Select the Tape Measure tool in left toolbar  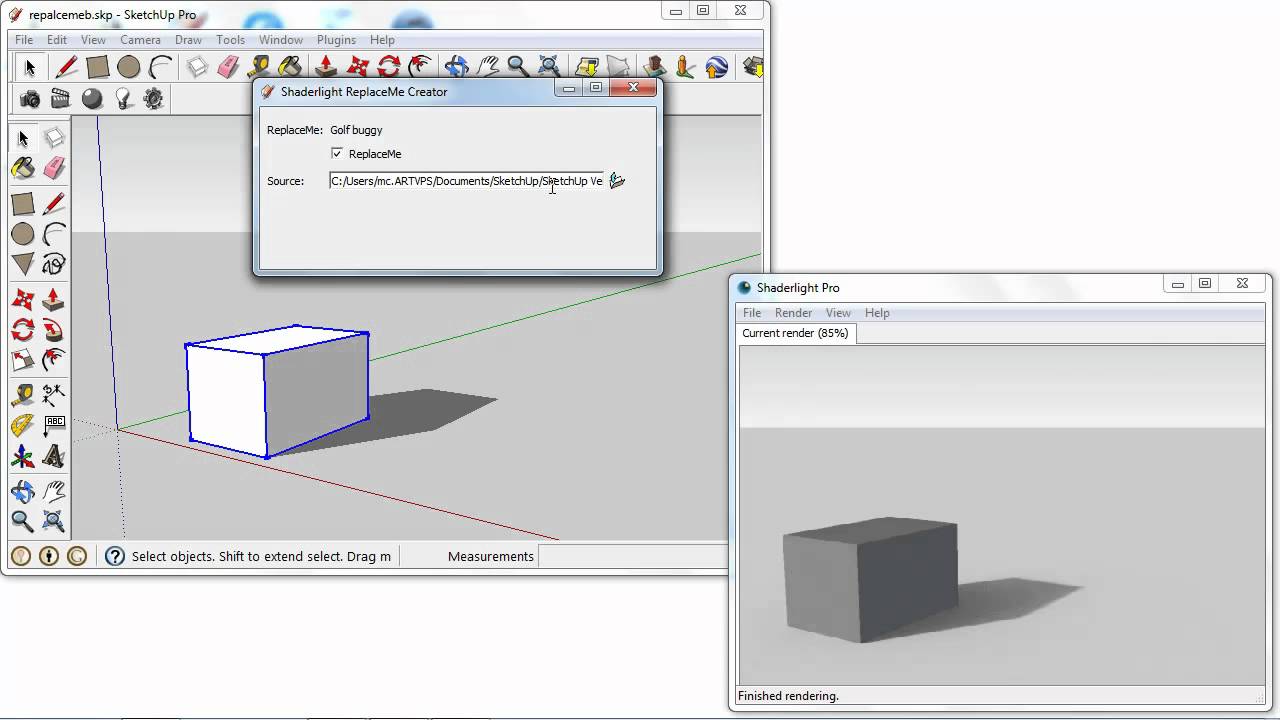coord(23,395)
